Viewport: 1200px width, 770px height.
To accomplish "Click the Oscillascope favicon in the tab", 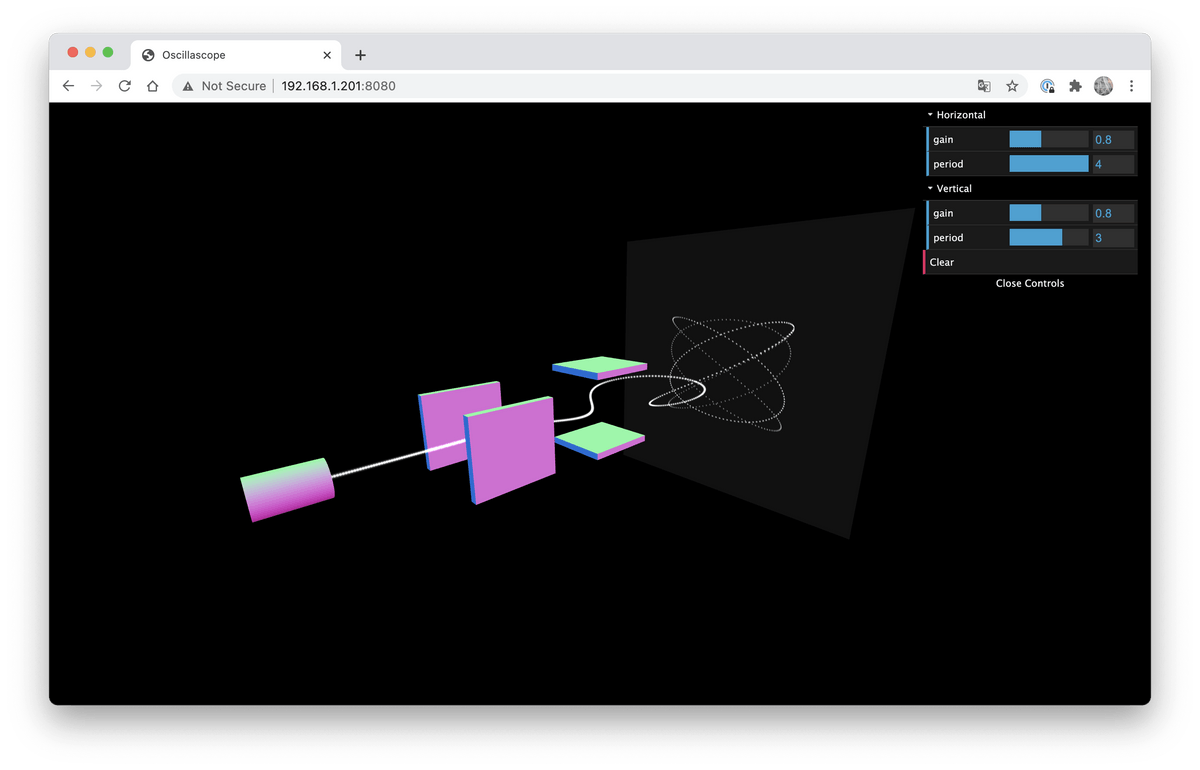I will (148, 55).
